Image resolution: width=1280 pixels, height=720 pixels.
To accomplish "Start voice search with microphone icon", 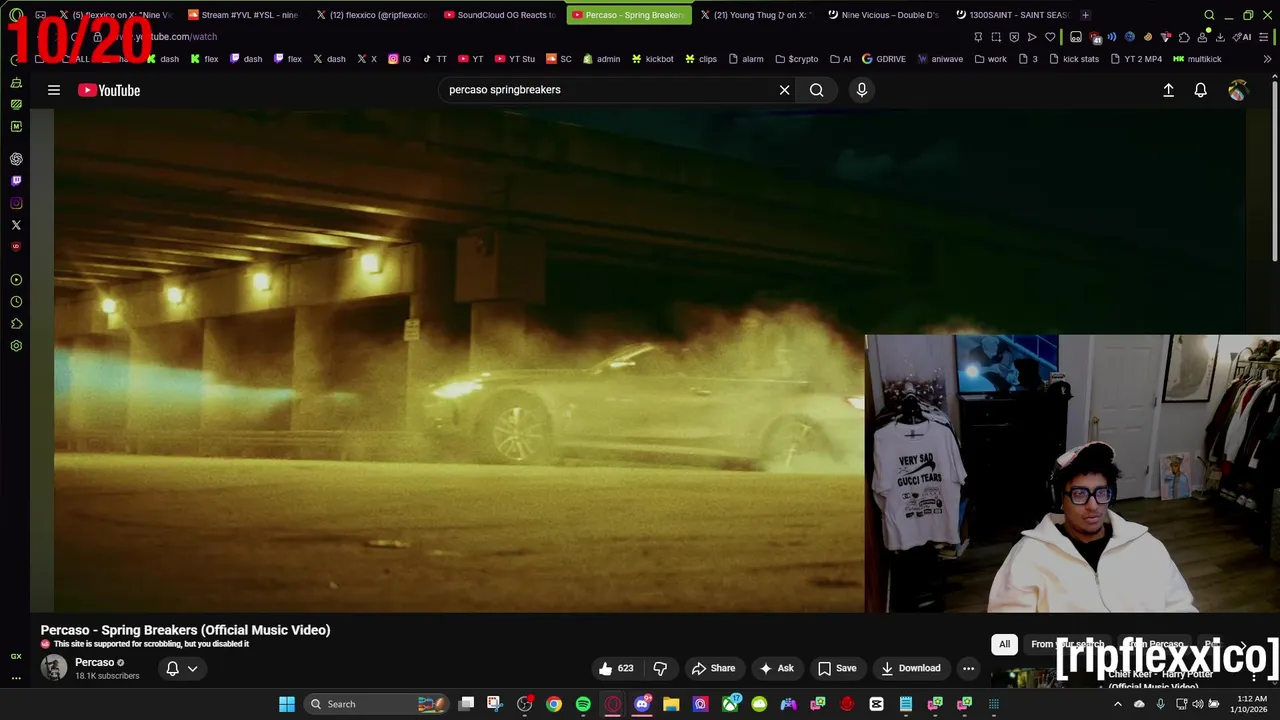I will tap(862, 90).
